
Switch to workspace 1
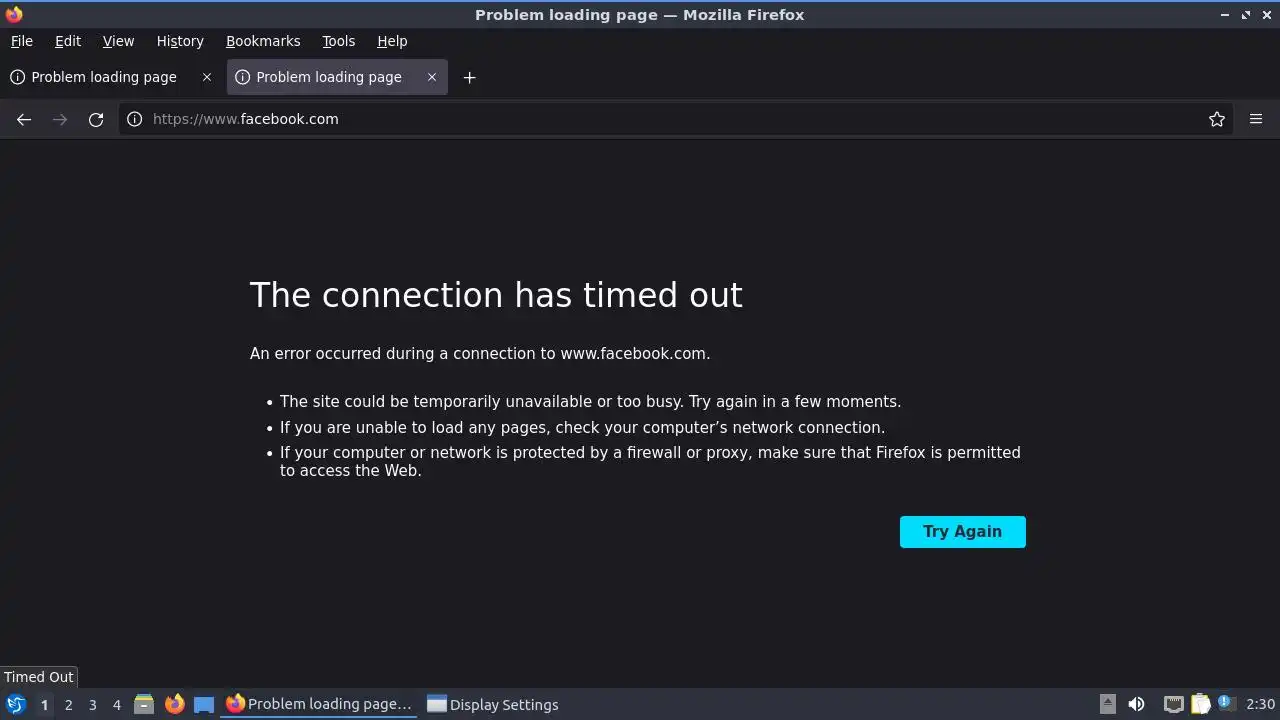44,705
